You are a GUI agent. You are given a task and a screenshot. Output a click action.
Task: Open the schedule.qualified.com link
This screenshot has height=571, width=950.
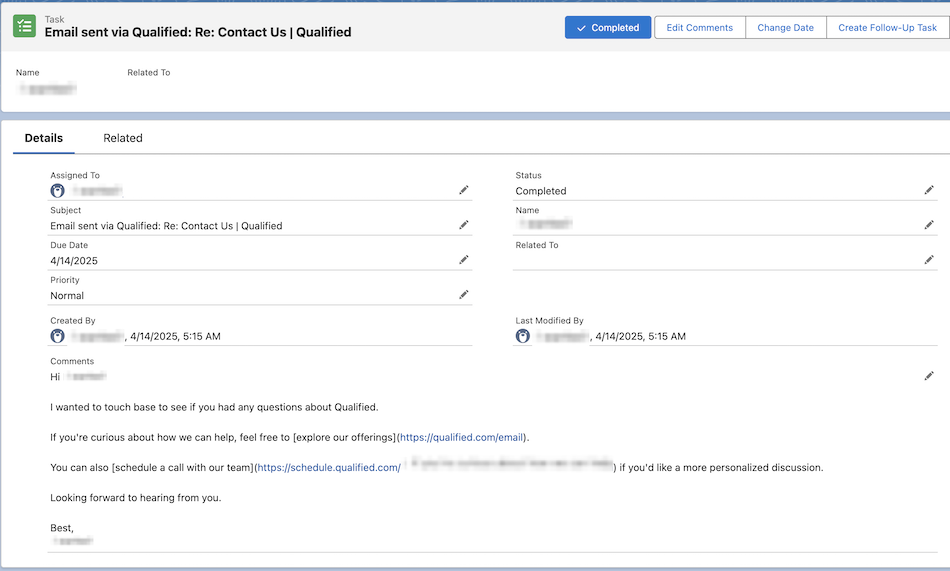coord(329,468)
